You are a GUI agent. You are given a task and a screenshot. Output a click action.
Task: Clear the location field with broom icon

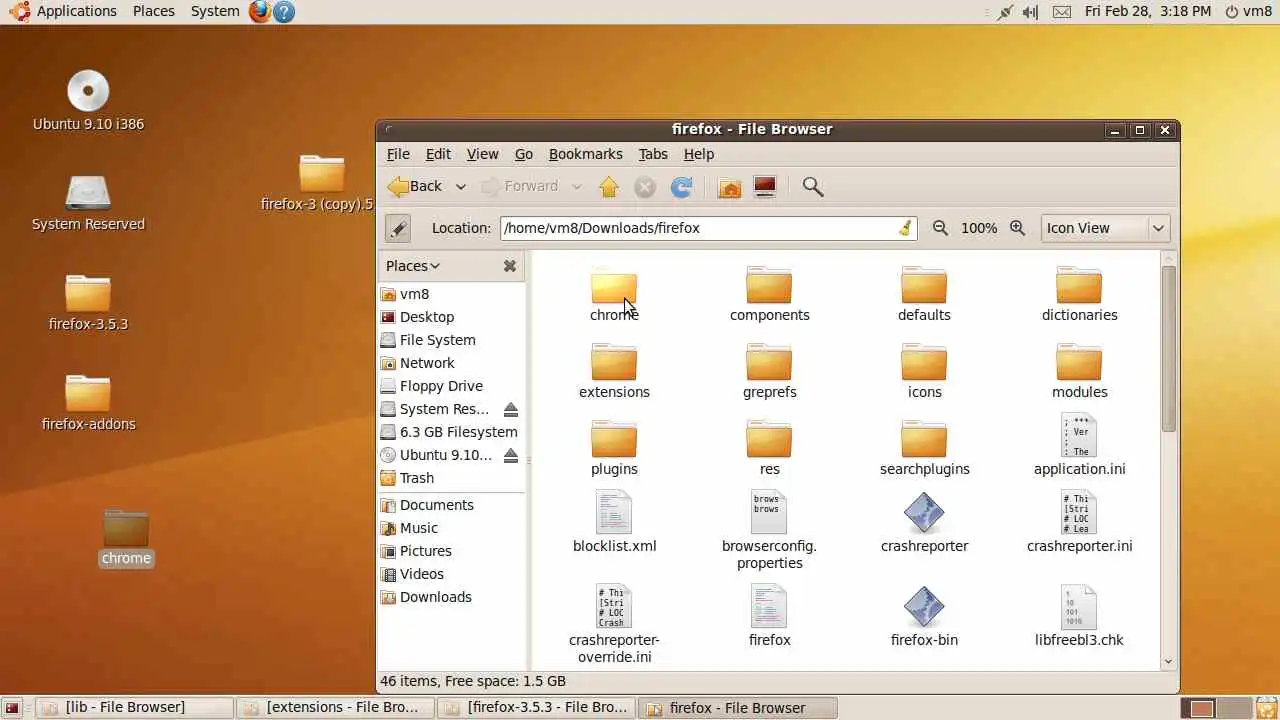tap(905, 228)
